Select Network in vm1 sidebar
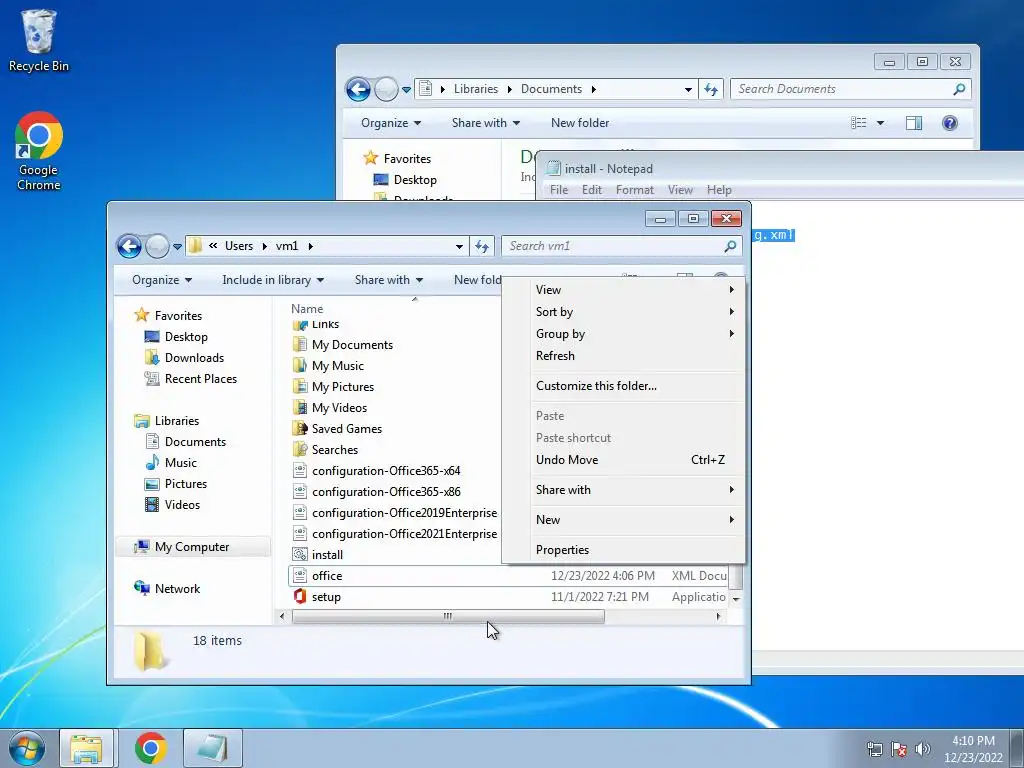1024x768 pixels. (177, 589)
